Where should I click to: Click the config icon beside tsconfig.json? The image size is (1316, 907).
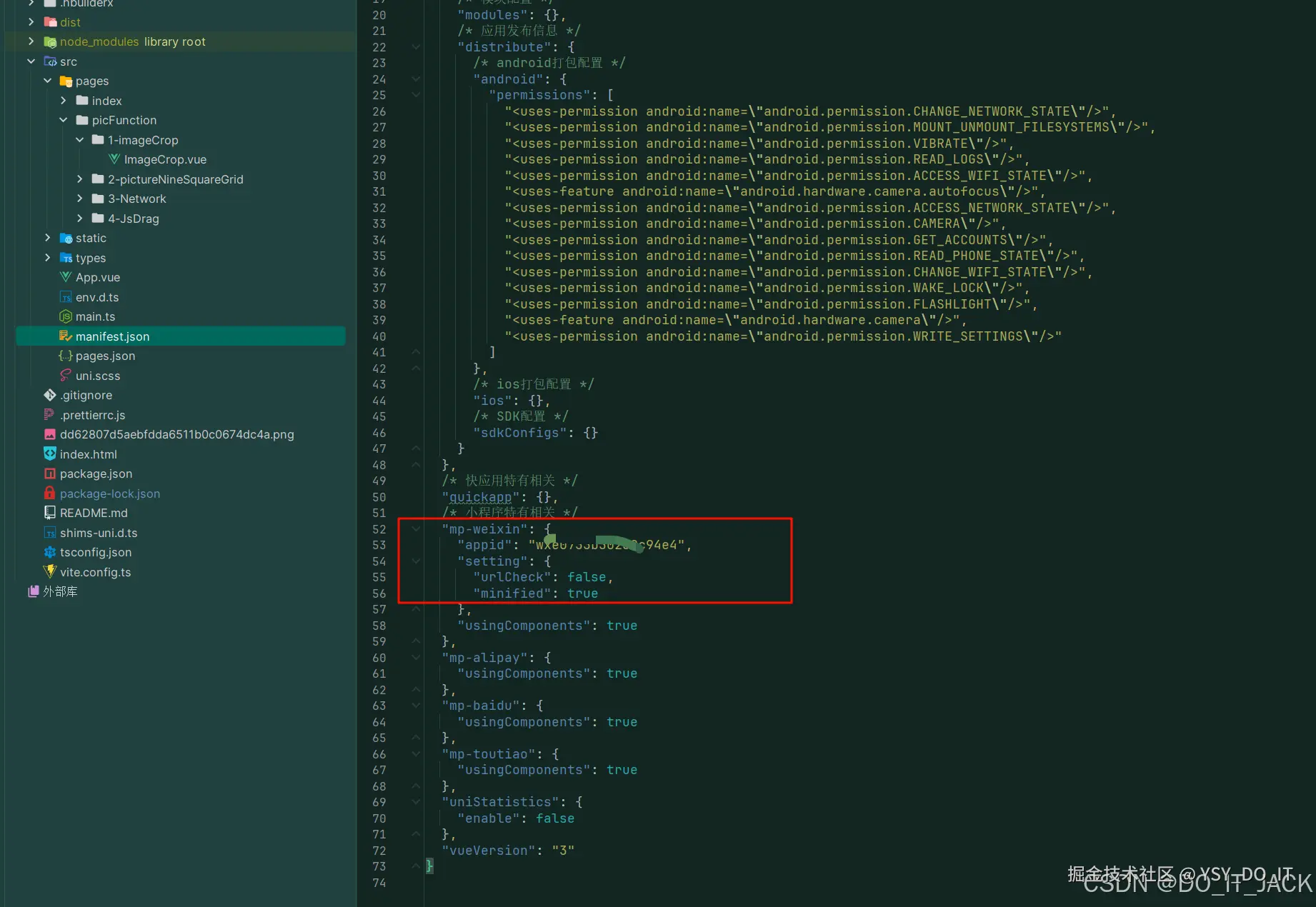pyautogui.click(x=50, y=552)
